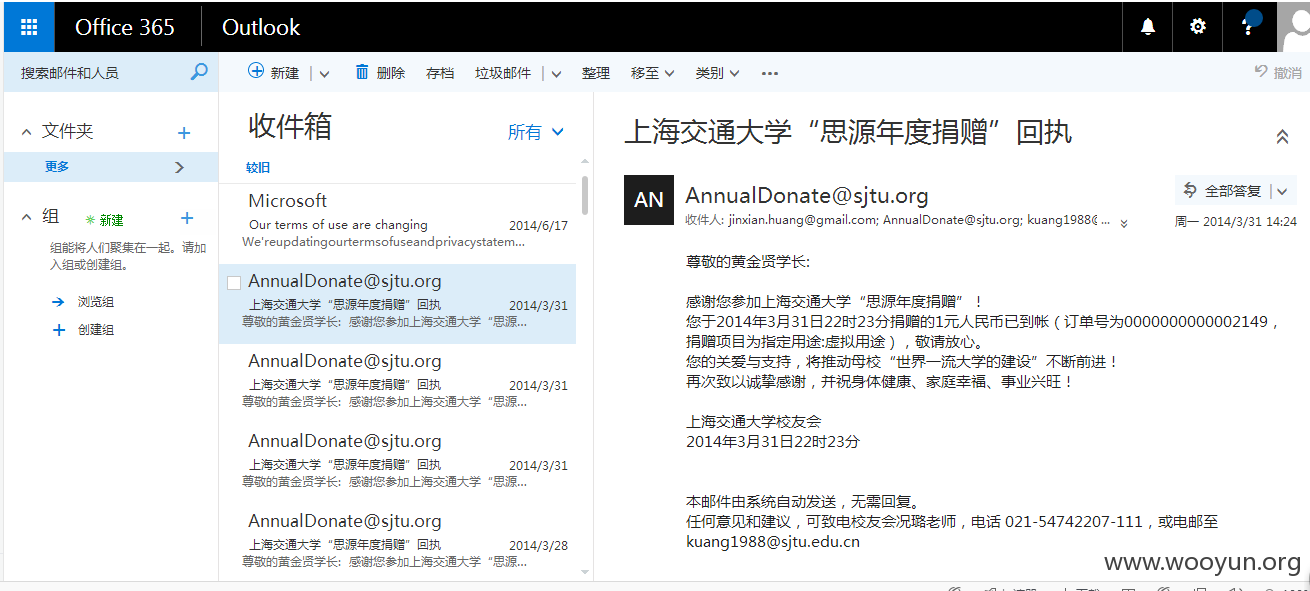Viewport: 1310px width, 591px height.
Task: Click the 收件箱 inbox heading
Action: pyautogui.click(x=290, y=127)
